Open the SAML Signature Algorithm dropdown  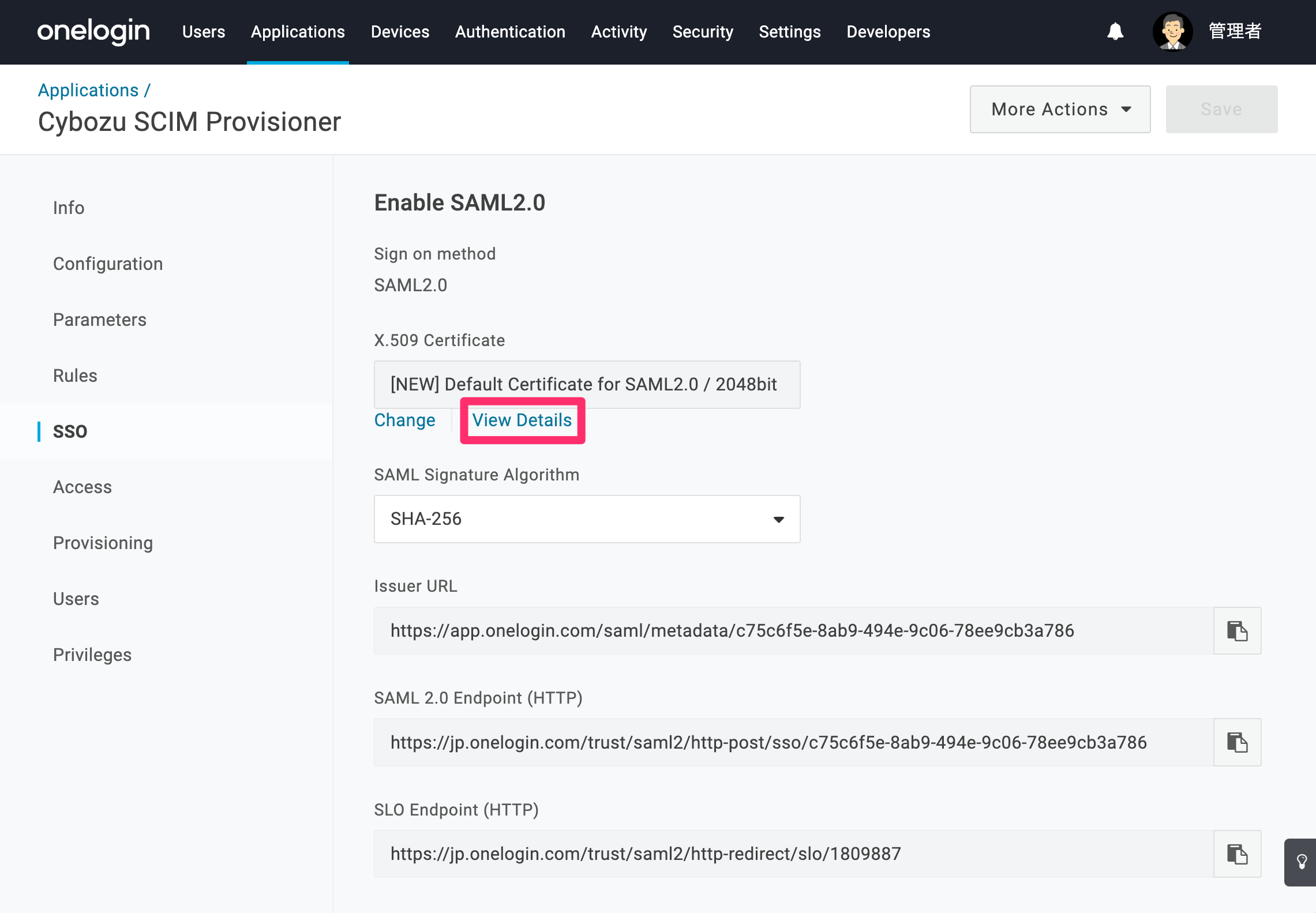pos(587,519)
